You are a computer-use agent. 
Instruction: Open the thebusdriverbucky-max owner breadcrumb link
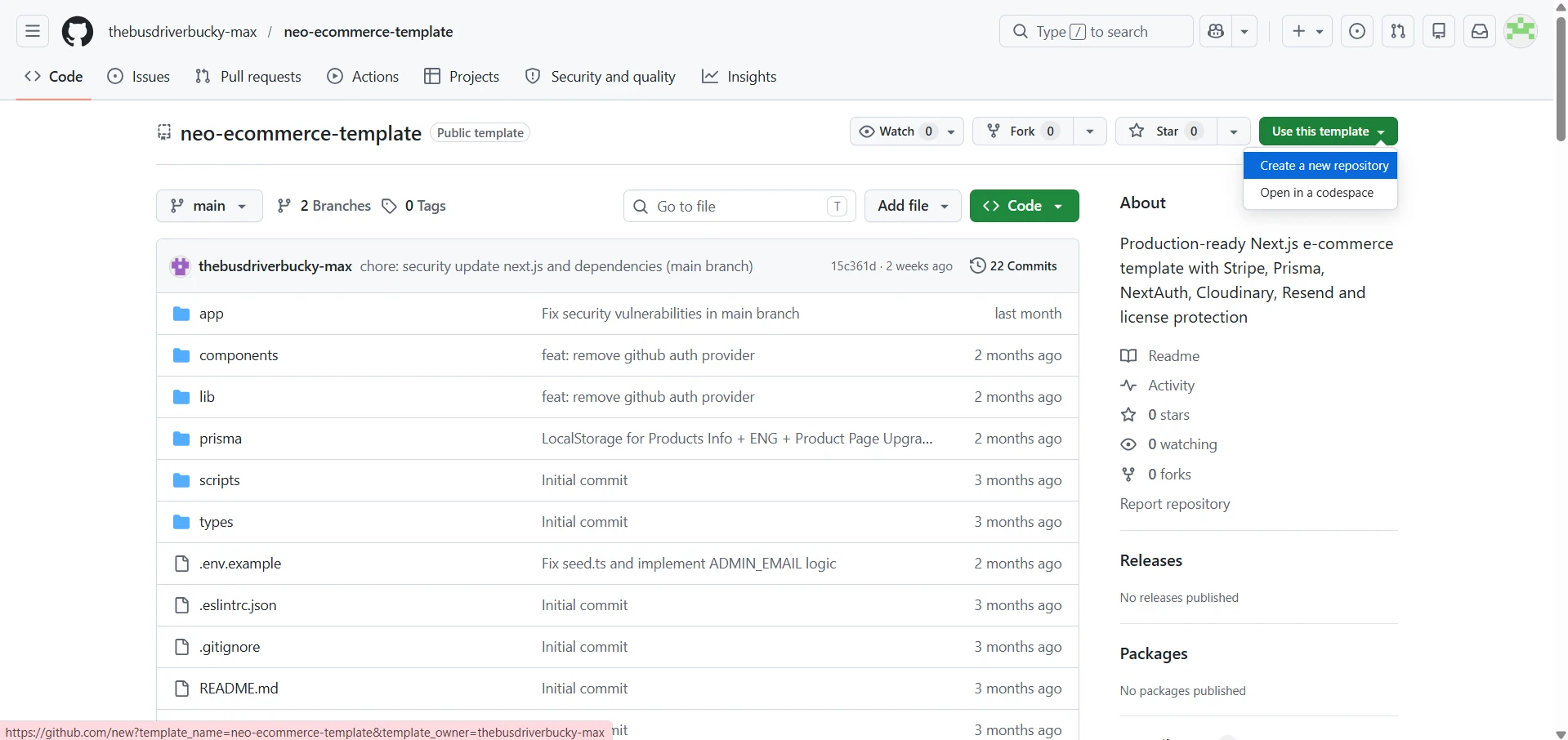pos(182,32)
